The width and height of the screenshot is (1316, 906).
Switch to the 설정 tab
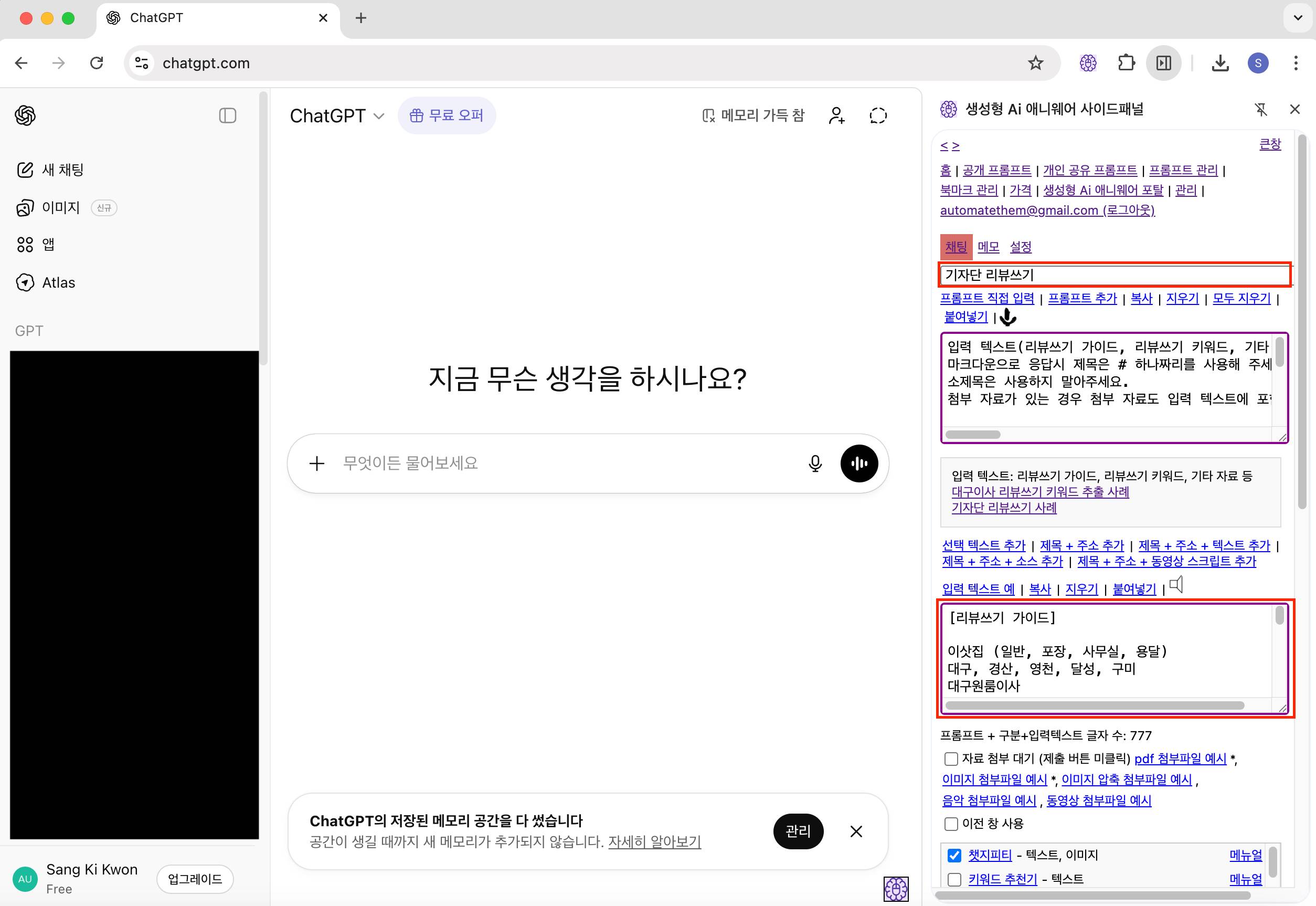tap(1021, 247)
